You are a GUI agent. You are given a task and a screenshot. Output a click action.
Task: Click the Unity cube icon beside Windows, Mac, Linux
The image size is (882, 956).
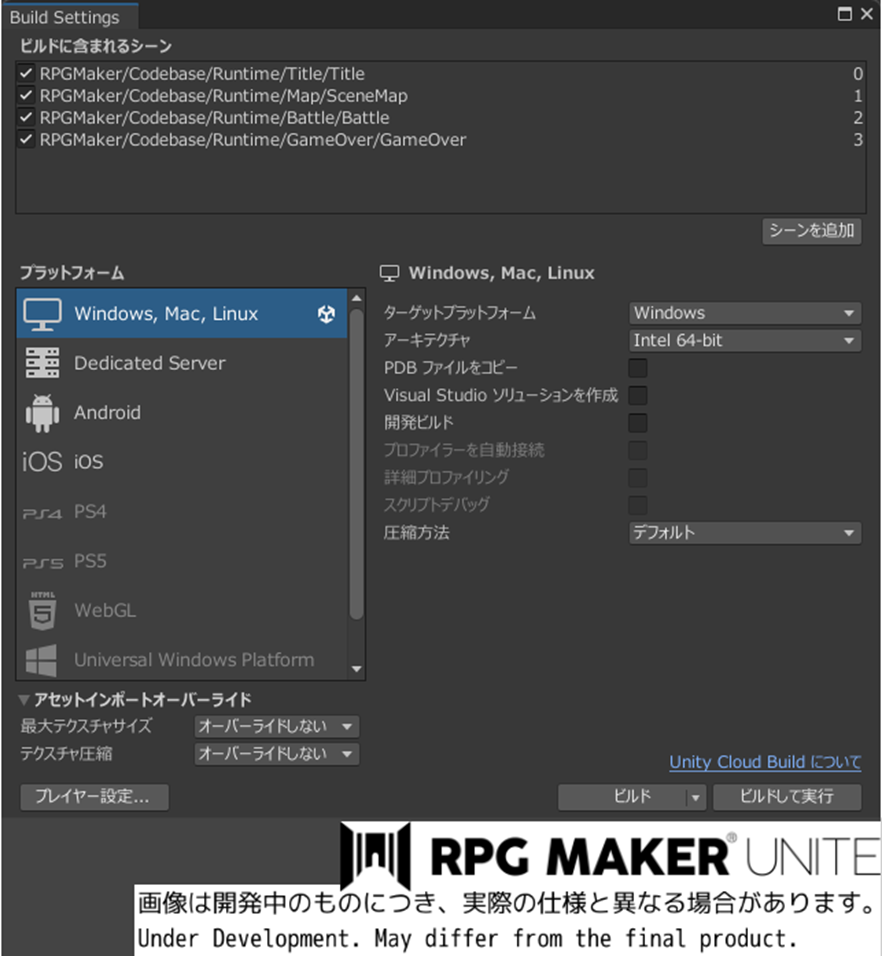click(326, 312)
